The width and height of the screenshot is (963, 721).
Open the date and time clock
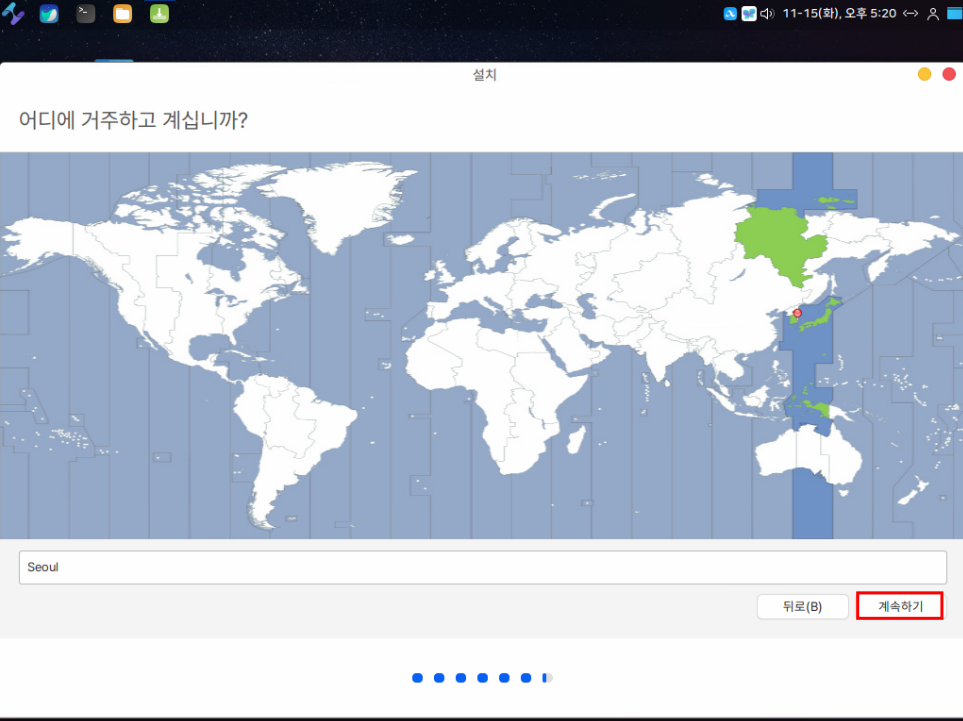(x=838, y=14)
